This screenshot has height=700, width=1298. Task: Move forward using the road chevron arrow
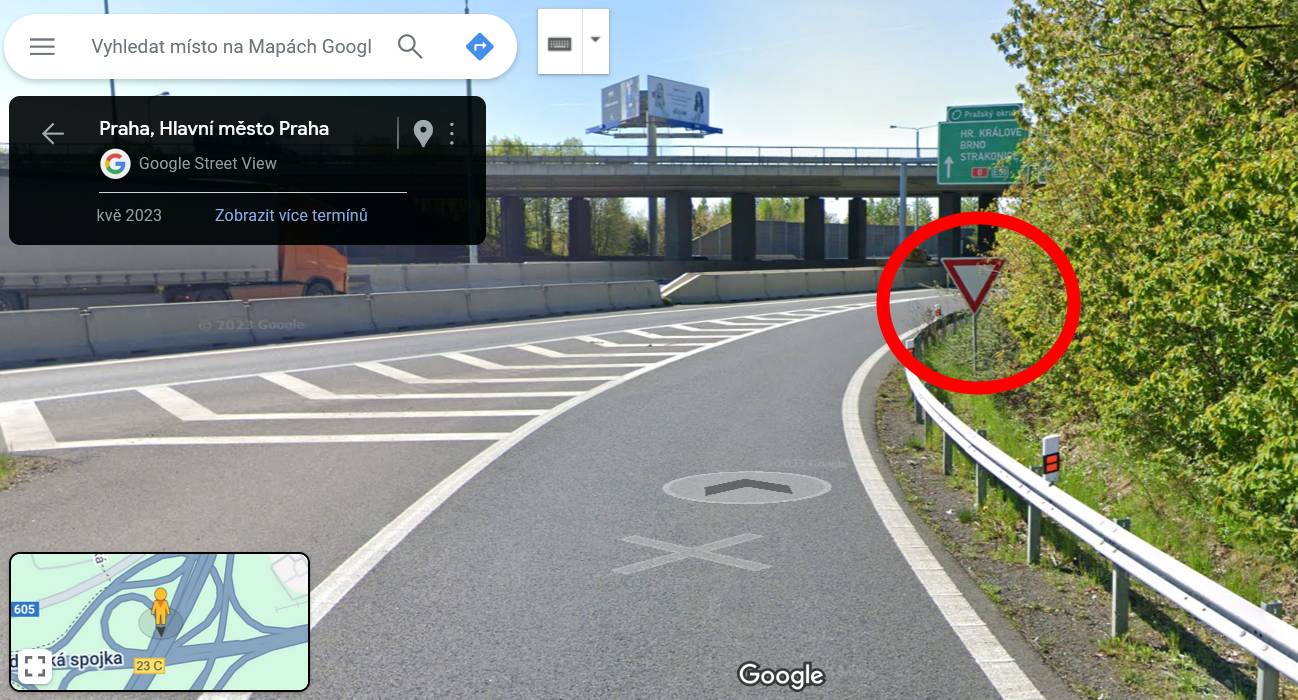(x=748, y=487)
